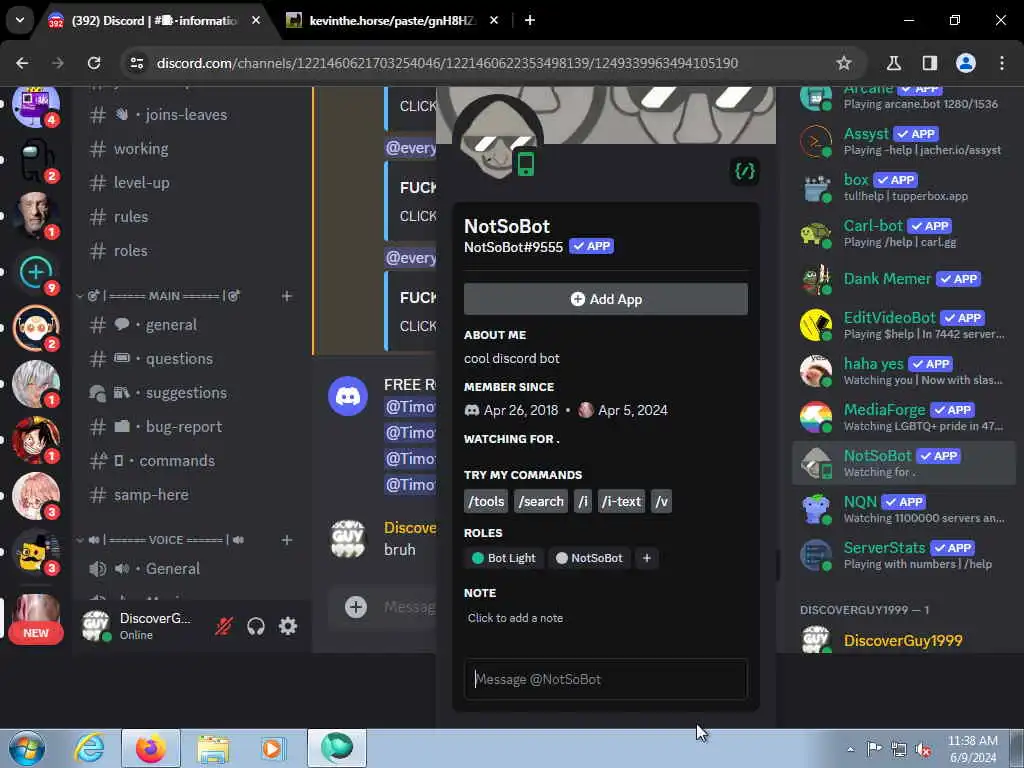Click the /i command chip
The image size is (1024, 768).
[583, 502]
